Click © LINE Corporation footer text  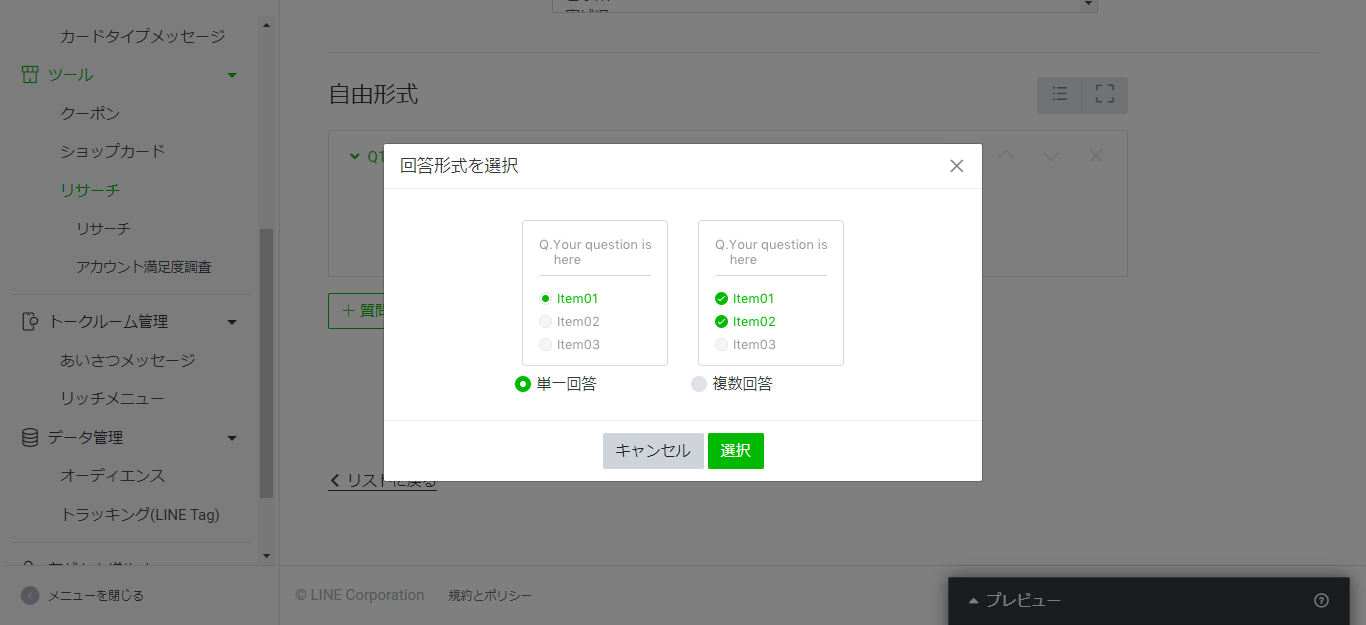tap(360, 595)
